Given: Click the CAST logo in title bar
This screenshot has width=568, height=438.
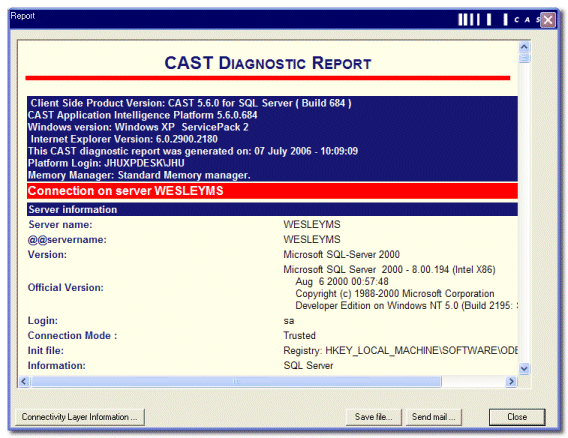Looking at the screenshot, I should coord(499,20).
